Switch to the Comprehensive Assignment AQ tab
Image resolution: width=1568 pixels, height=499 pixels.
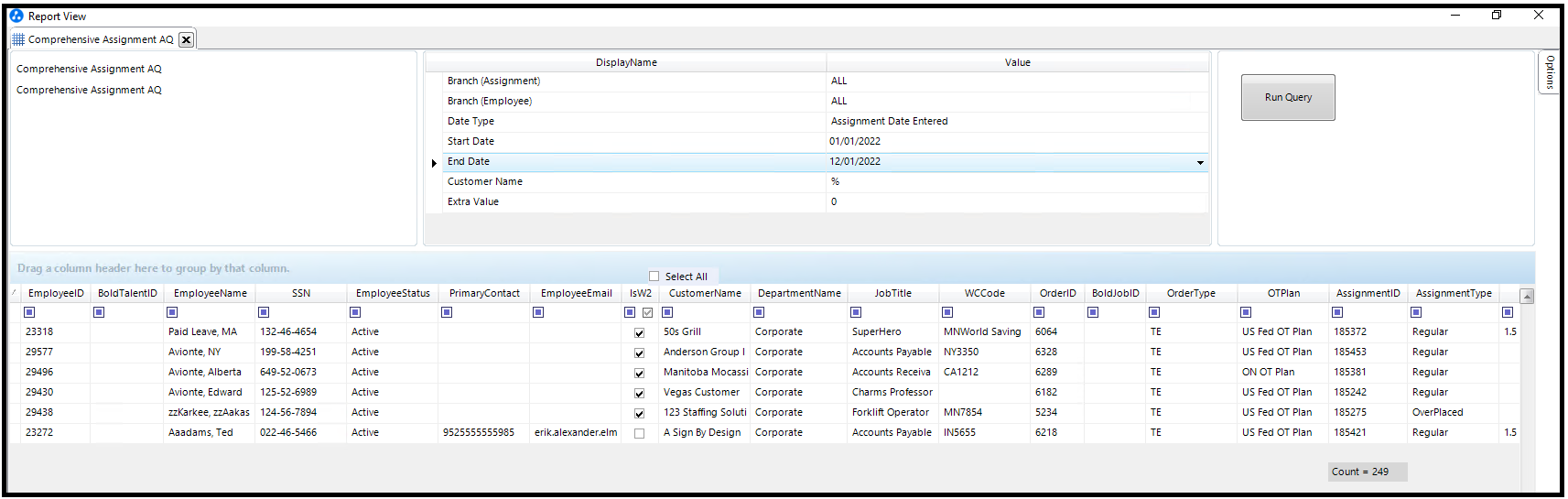(x=101, y=39)
